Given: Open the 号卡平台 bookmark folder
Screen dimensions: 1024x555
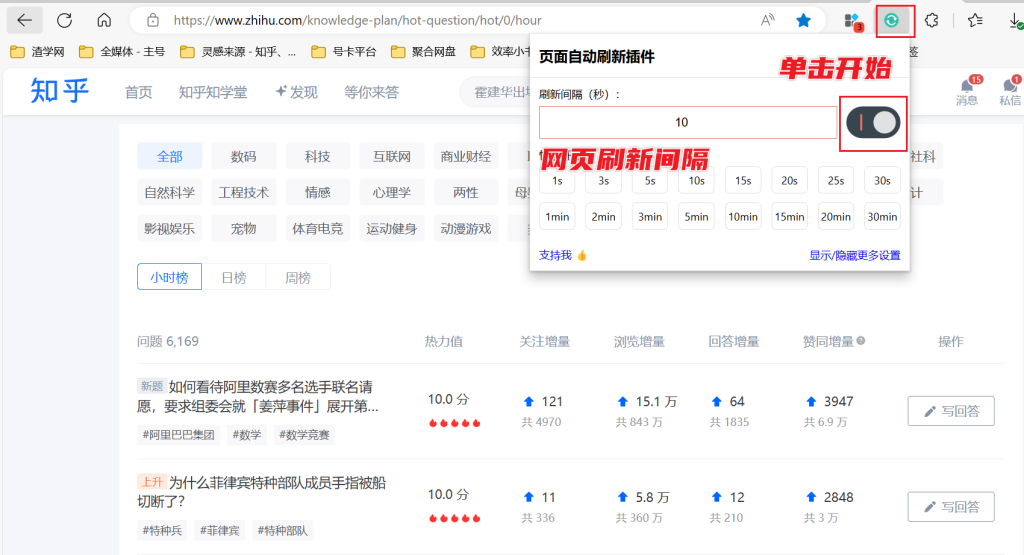Looking at the screenshot, I should pos(344,52).
